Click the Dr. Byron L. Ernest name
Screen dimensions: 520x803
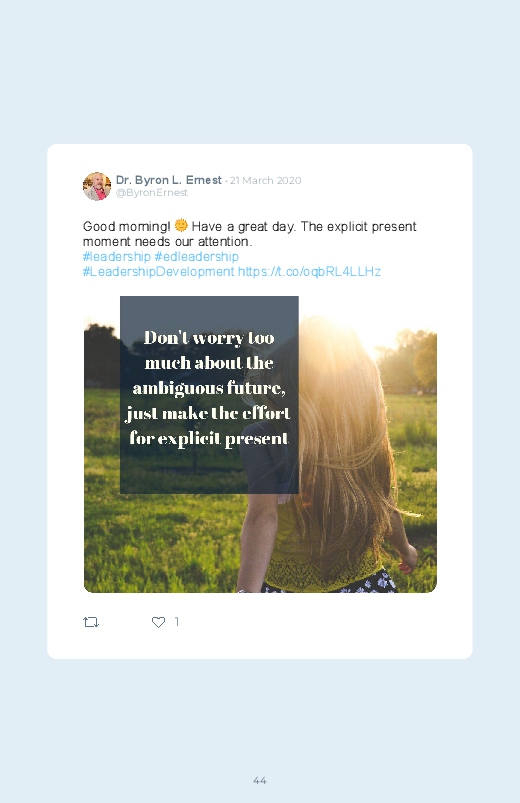pos(169,180)
